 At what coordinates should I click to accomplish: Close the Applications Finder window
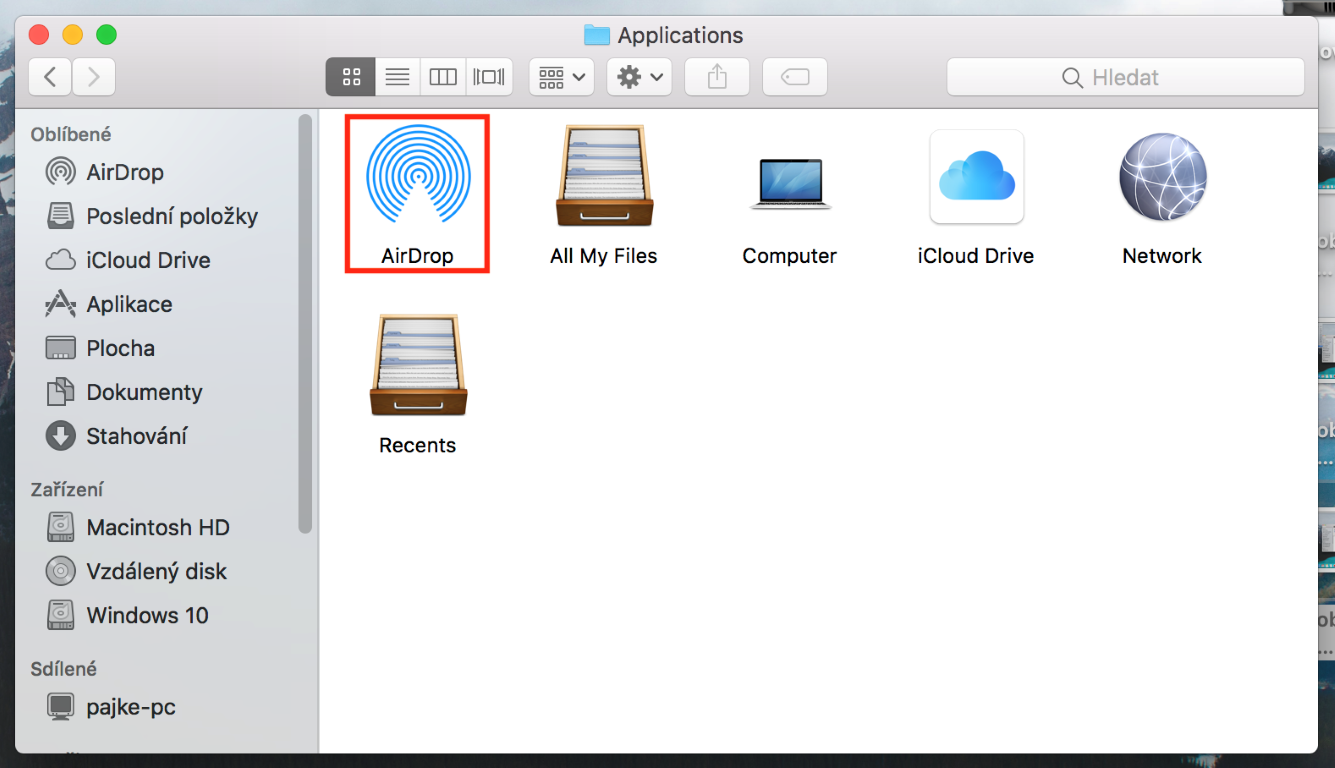coord(39,35)
